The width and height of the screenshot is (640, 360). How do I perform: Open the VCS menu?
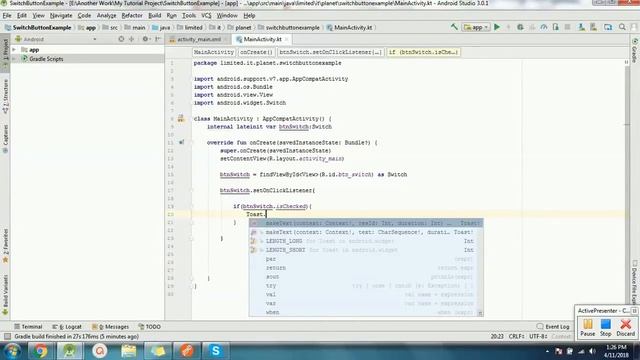[206, 16]
